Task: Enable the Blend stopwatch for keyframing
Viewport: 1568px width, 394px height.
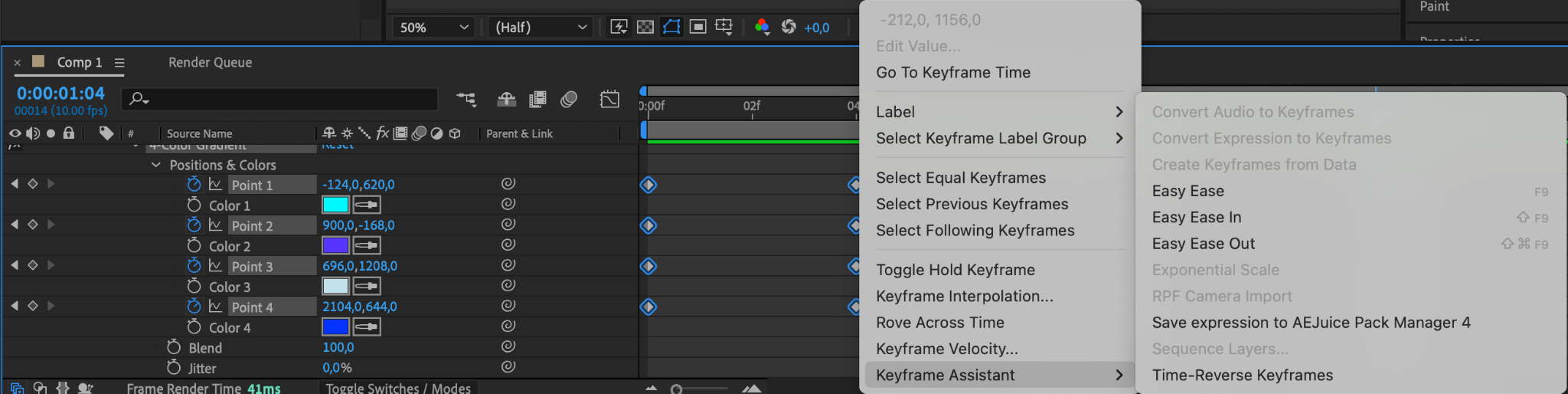Action: (174, 347)
